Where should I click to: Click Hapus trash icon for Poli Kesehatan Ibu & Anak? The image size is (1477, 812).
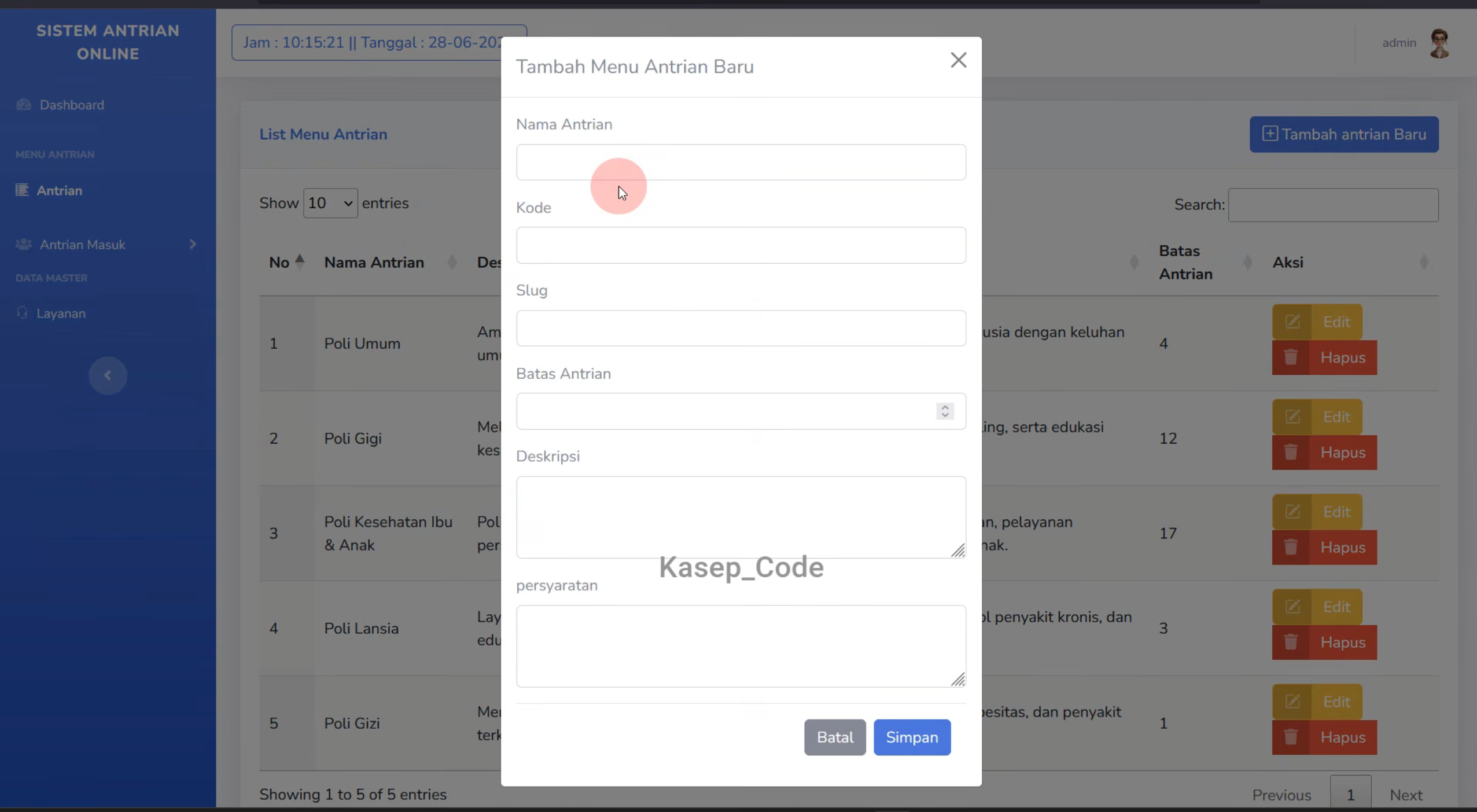1290,547
